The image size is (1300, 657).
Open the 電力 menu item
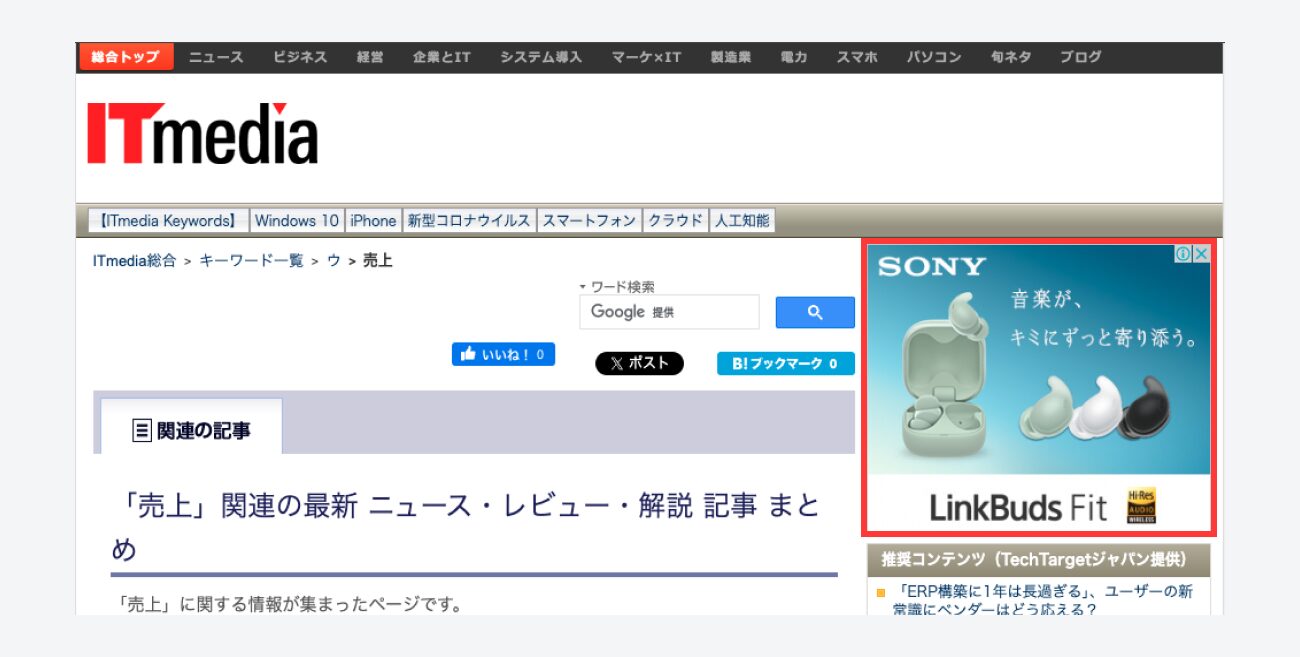794,57
